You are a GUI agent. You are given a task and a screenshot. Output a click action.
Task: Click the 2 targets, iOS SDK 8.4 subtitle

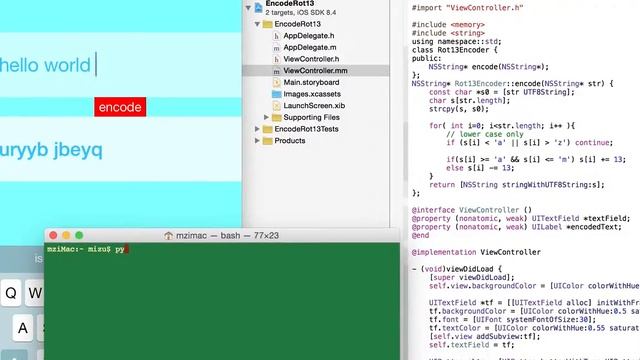301,13
